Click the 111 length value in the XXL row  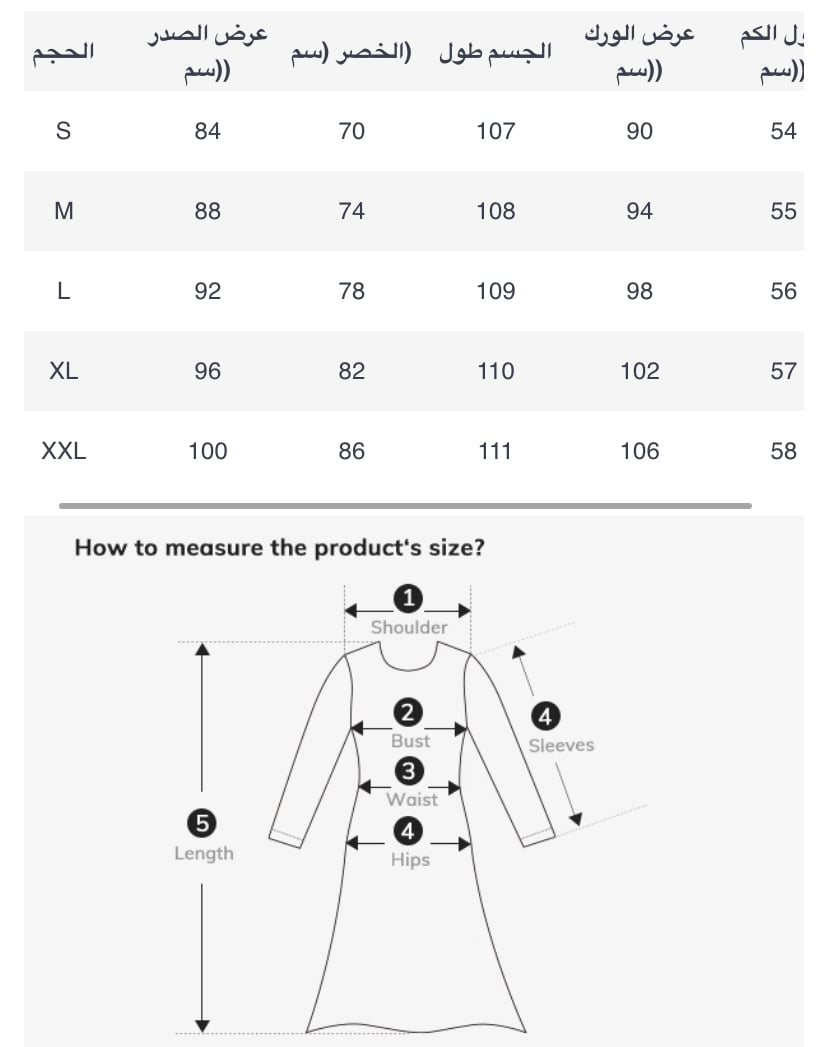(x=495, y=451)
